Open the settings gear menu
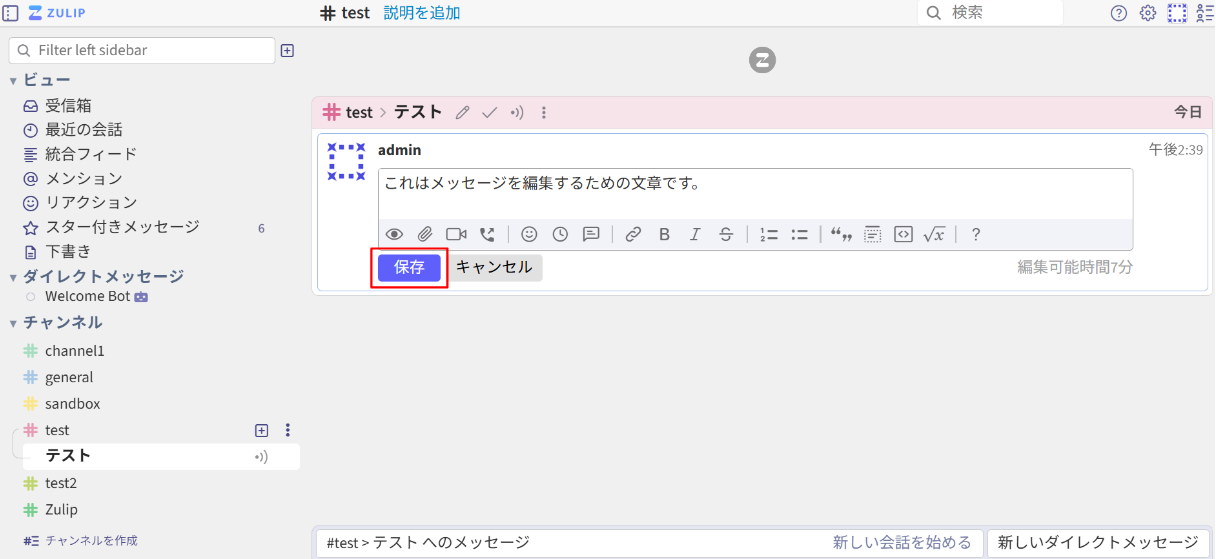The width and height of the screenshot is (1216, 559). [x=1148, y=13]
